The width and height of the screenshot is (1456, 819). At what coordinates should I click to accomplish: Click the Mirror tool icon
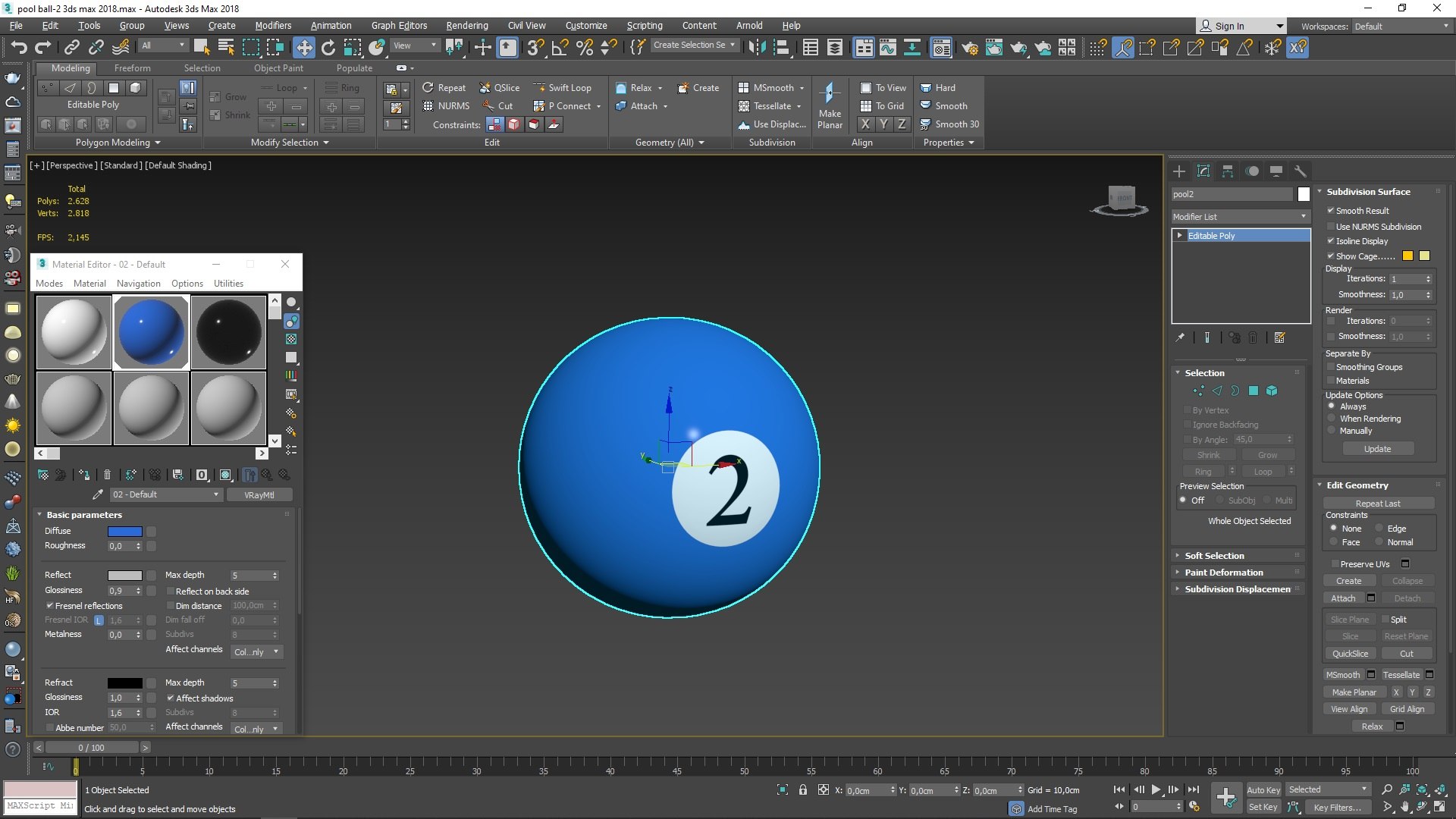point(756,48)
